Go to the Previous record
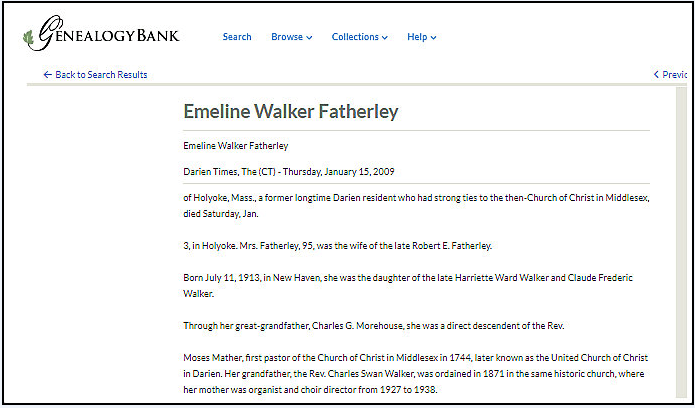Screen dimensions: 695x408 (x=670, y=75)
